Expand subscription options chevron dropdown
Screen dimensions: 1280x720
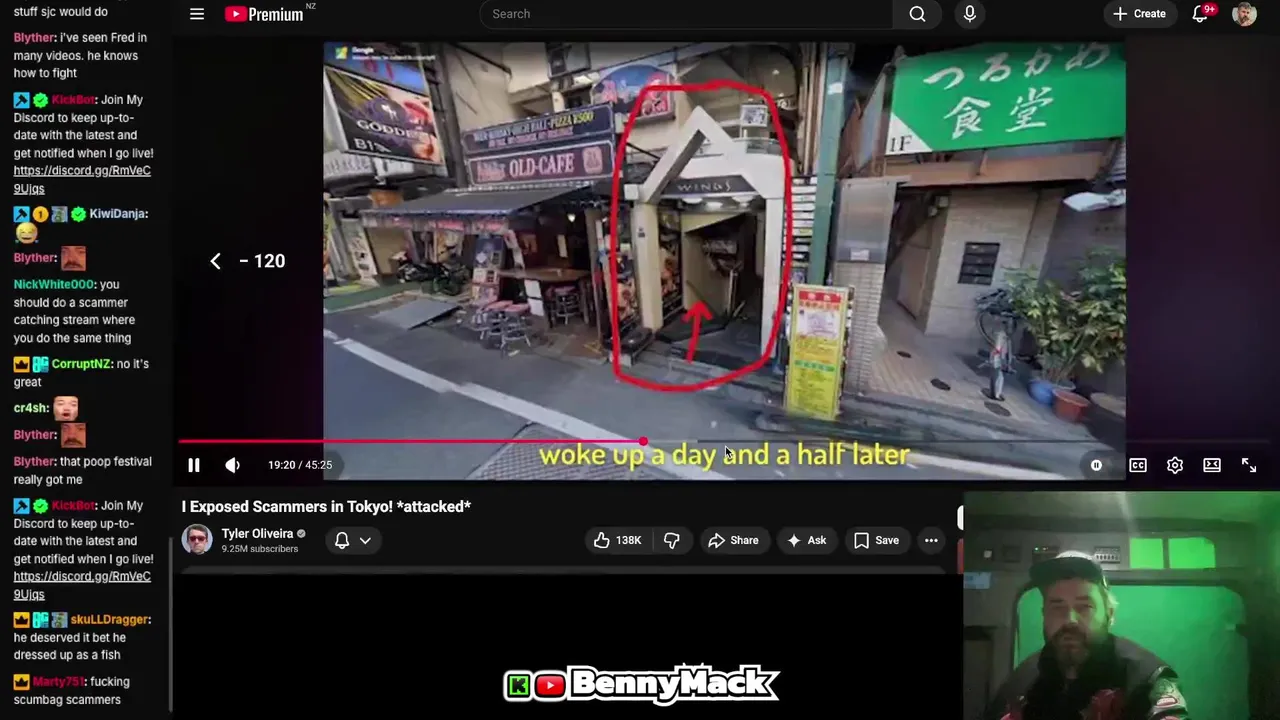click(x=365, y=540)
